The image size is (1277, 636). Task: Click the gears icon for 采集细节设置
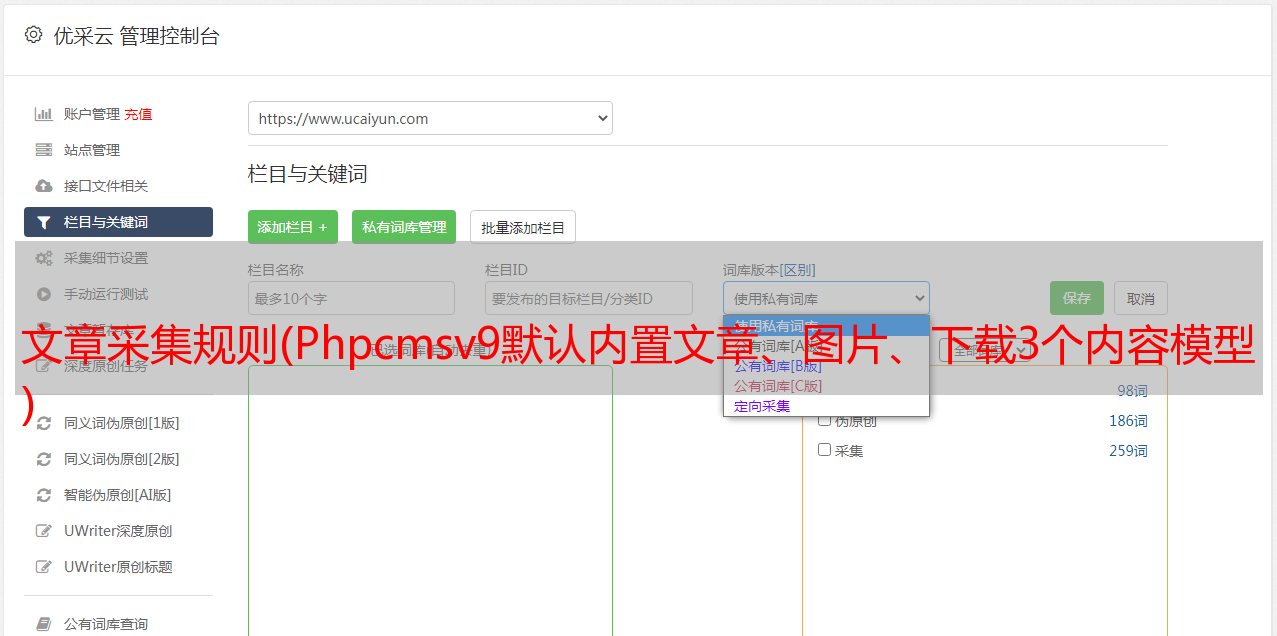[x=43, y=258]
